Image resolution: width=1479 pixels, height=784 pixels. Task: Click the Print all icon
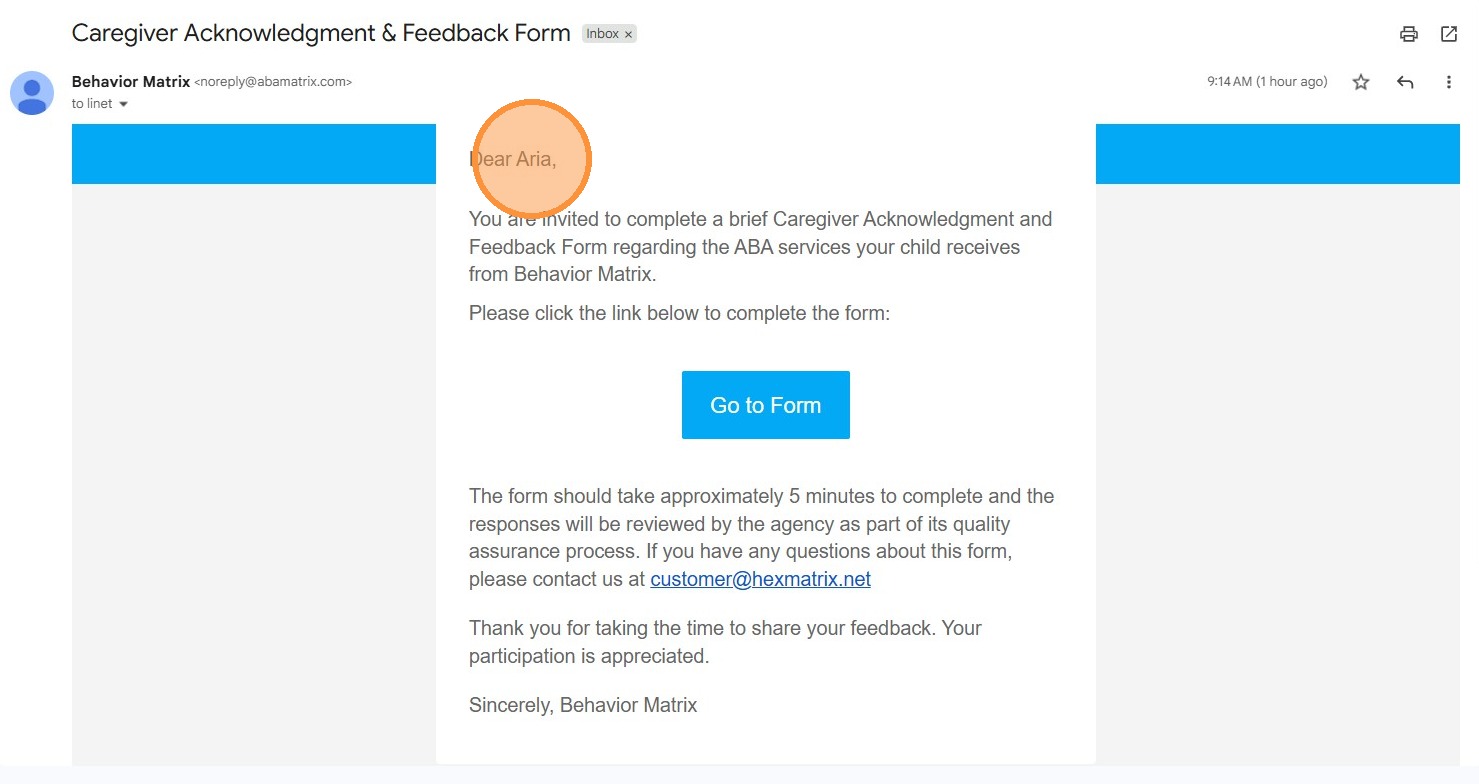click(1409, 34)
